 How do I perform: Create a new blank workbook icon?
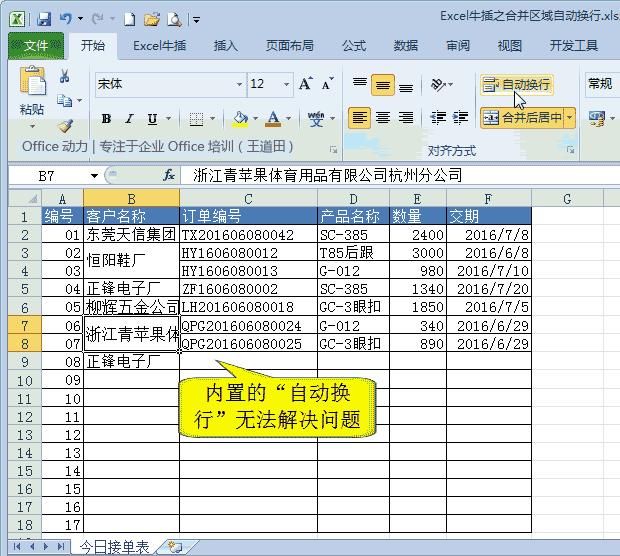[130, 19]
